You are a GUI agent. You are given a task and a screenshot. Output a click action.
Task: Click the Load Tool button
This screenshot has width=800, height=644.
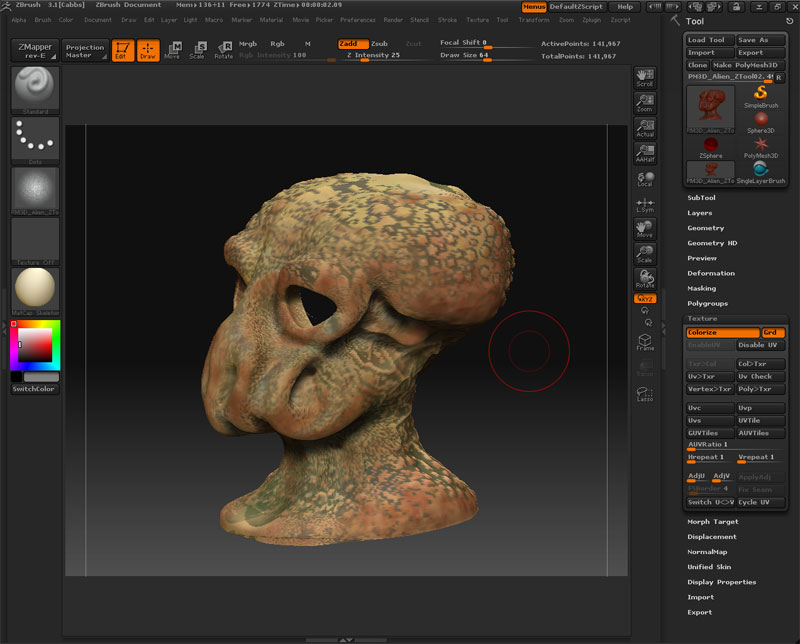coord(708,40)
